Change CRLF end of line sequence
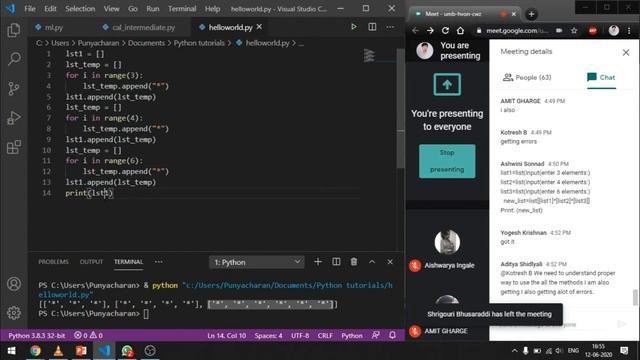Image resolution: width=640 pixels, height=360 pixels. click(325, 336)
